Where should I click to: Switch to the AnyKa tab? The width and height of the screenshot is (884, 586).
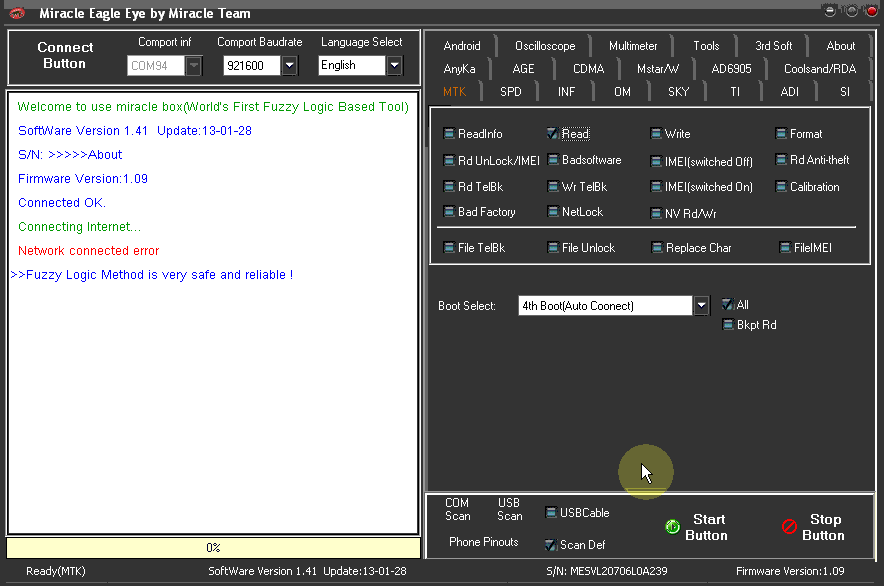[x=459, y=69]
